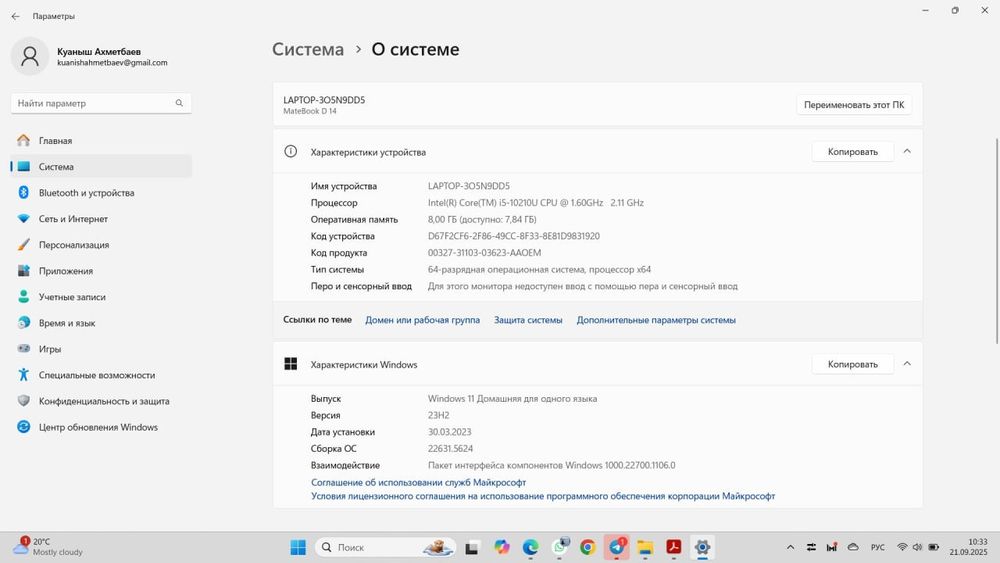Open File Explorer from the taskbar
The image size is (1000, 563).
645,547
